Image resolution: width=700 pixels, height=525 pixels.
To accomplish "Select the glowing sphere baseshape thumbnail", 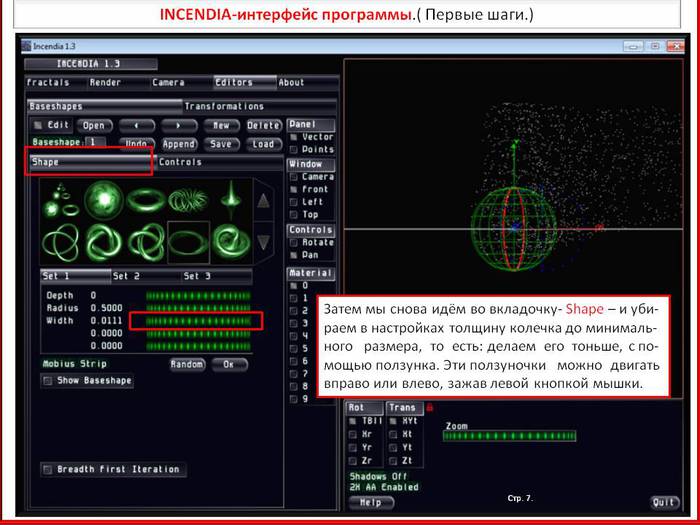I will click(104, 200).
